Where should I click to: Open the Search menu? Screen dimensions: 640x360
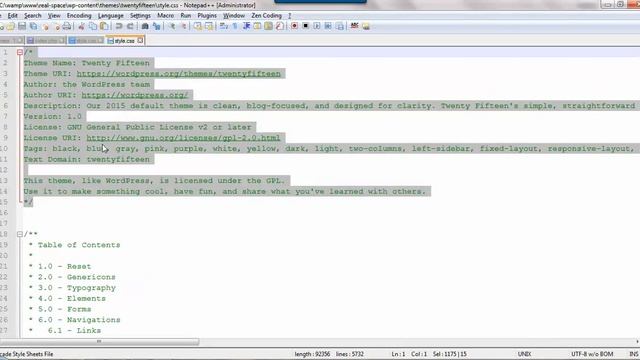point(33,16)
